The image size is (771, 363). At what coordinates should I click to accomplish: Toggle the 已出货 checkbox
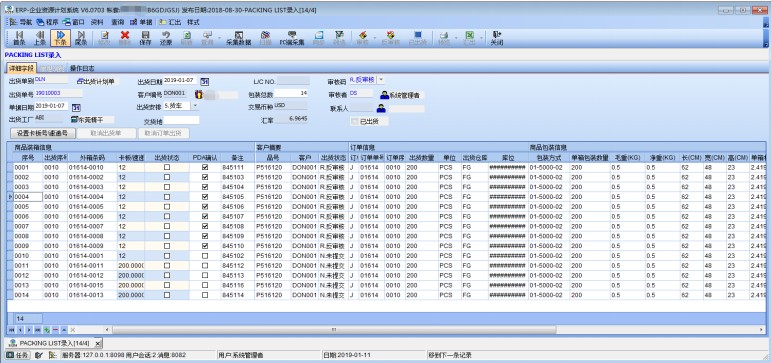(355, 121)
